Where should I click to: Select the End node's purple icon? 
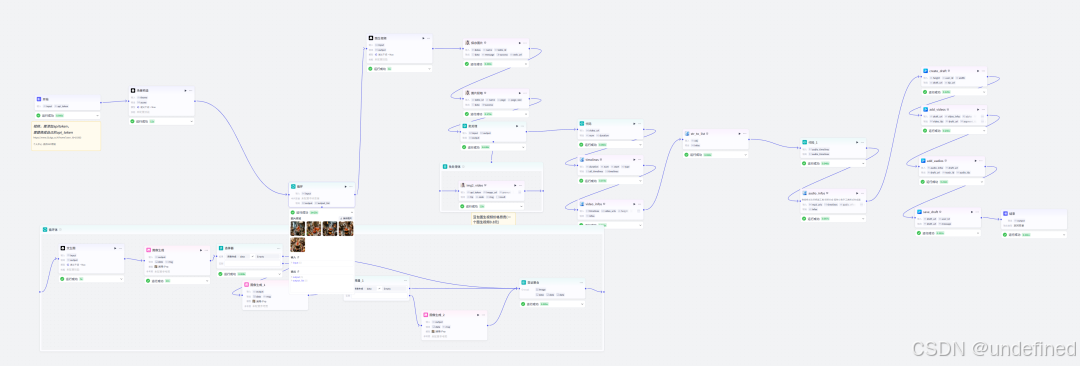click(1006, 214)
